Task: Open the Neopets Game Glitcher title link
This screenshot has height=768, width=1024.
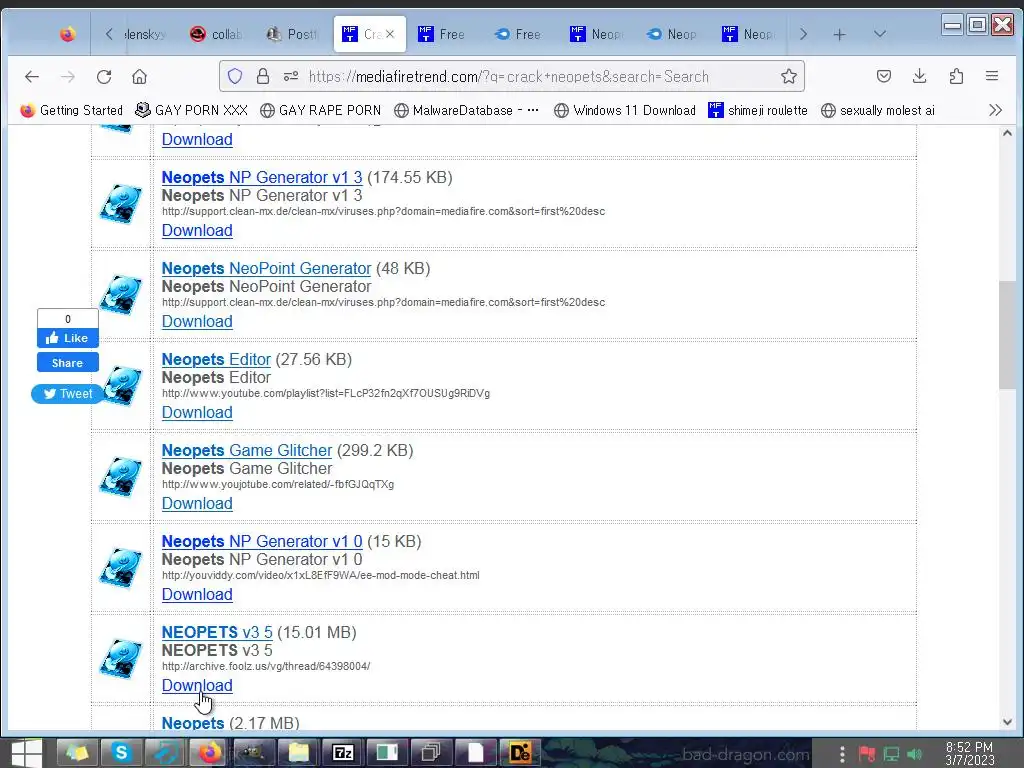Action: 247,450
